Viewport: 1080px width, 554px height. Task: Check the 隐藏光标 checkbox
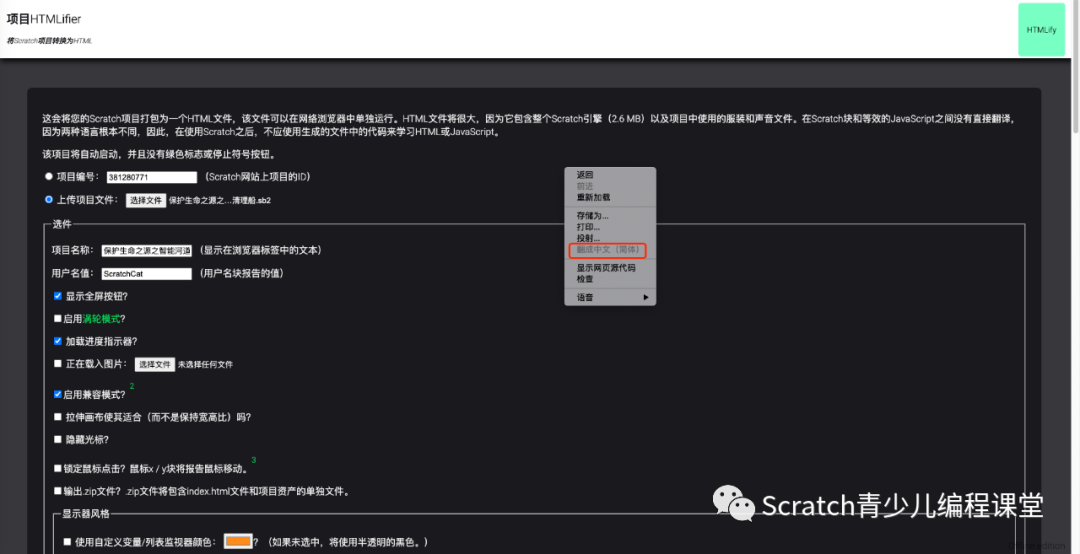coord(58,439)
